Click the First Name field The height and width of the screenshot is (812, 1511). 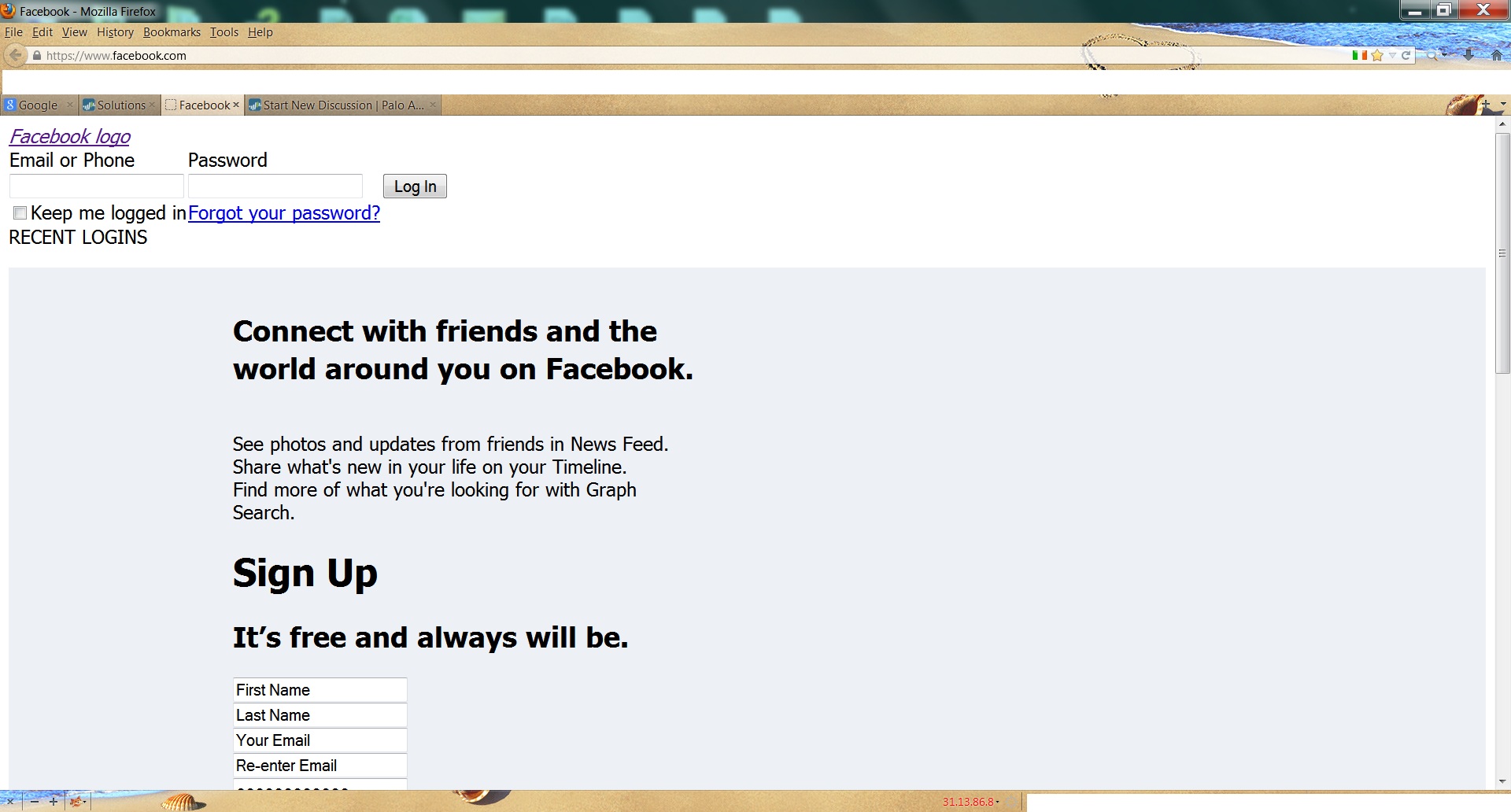pyautogui.click(x=320, y=690)
